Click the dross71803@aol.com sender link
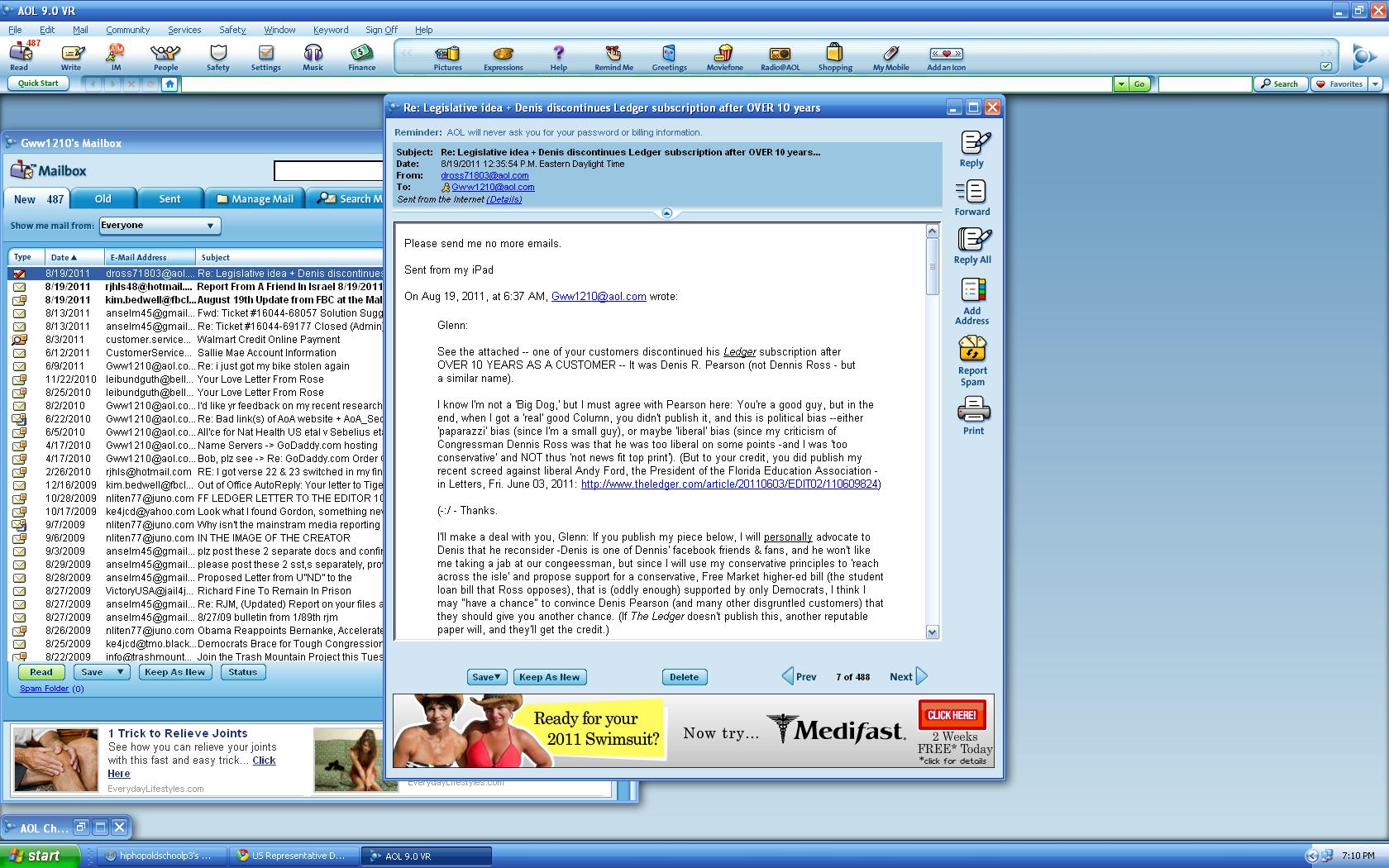 point(484,175)
